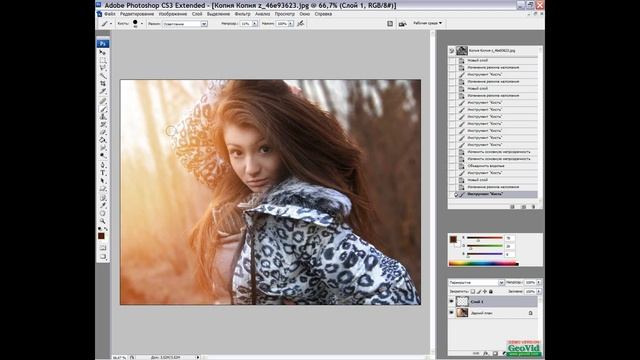Select the Path Selection tool
This screenshot has height=360, width=640.
(x=102, y=181)
